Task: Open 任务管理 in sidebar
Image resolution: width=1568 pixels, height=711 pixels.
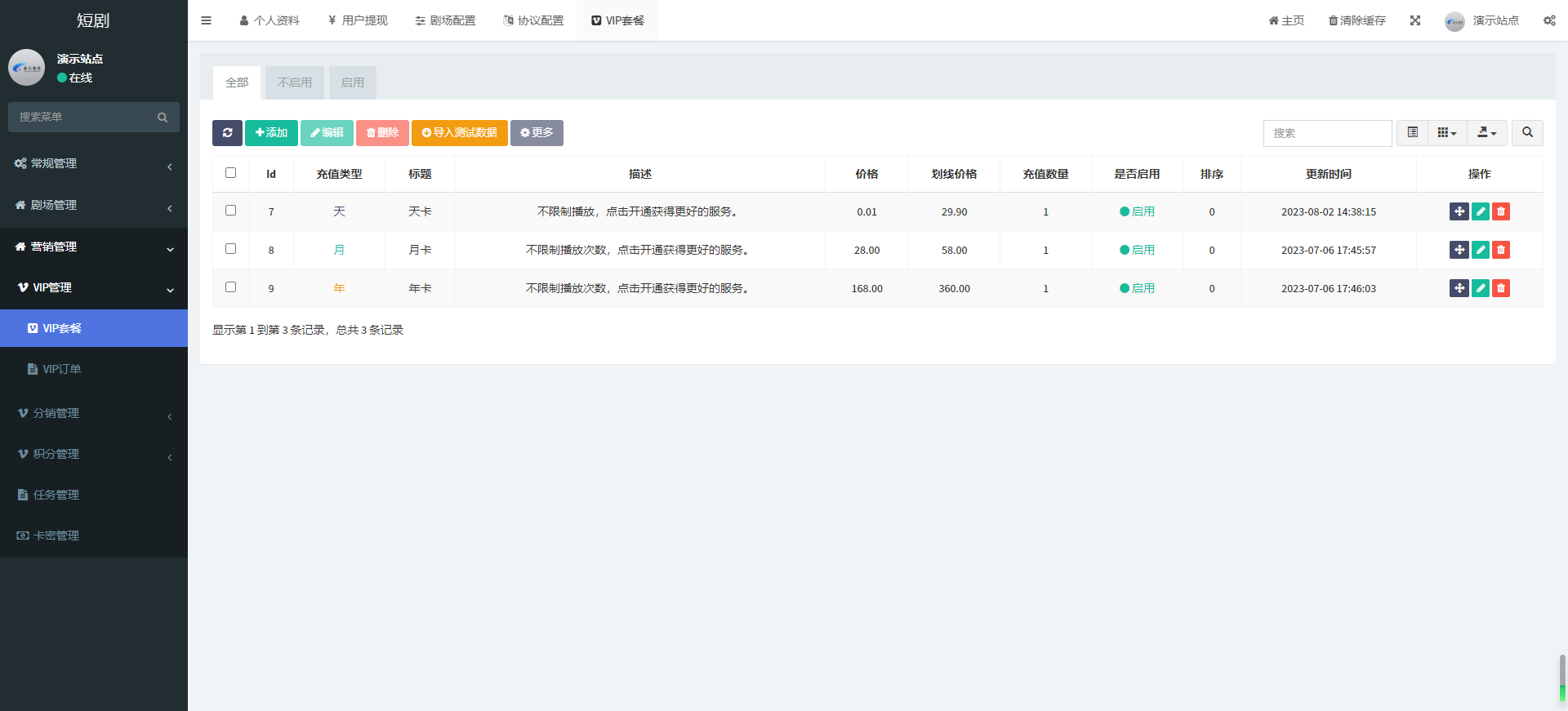Action: pos(94,495)
